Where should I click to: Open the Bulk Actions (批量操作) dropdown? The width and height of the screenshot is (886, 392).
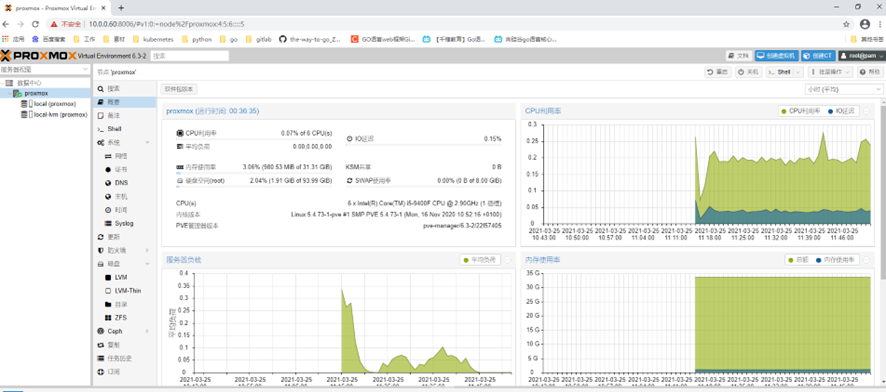(831, 72)
